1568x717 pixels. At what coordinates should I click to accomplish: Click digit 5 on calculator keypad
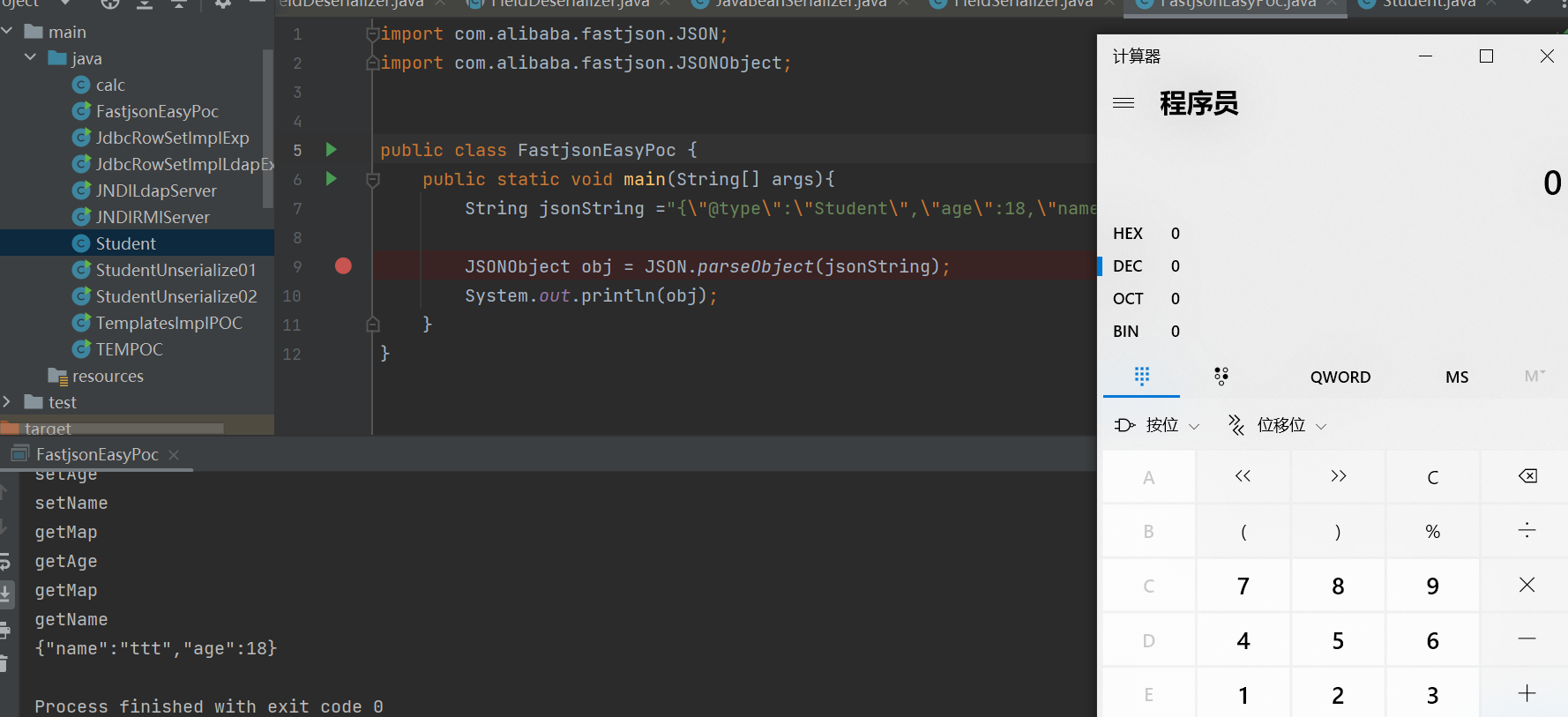1339,640
